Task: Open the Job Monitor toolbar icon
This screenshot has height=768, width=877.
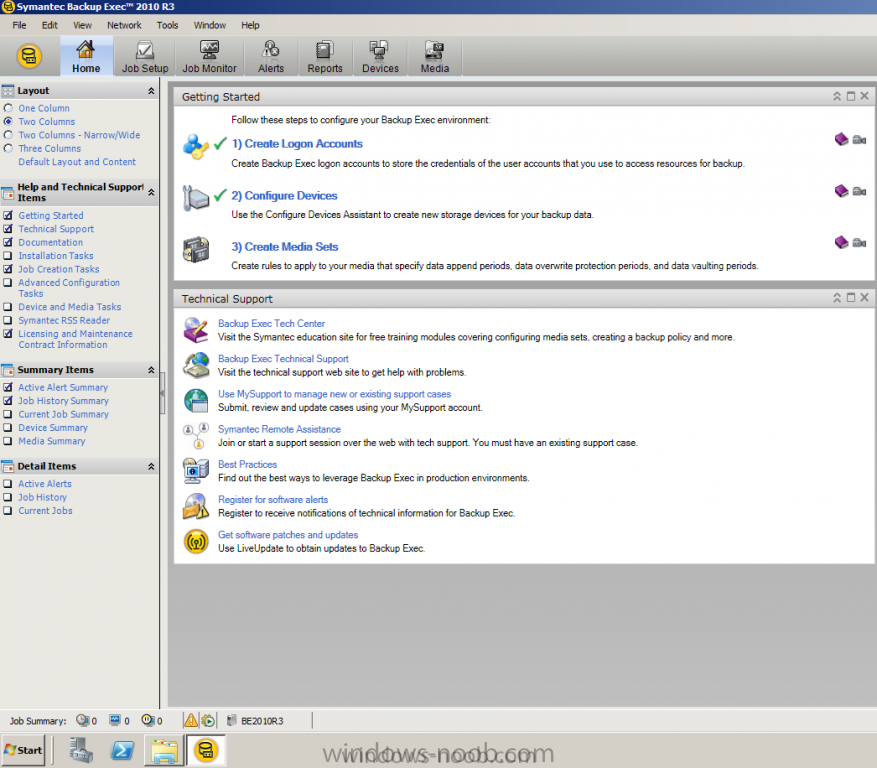Action: pos(209,56)
